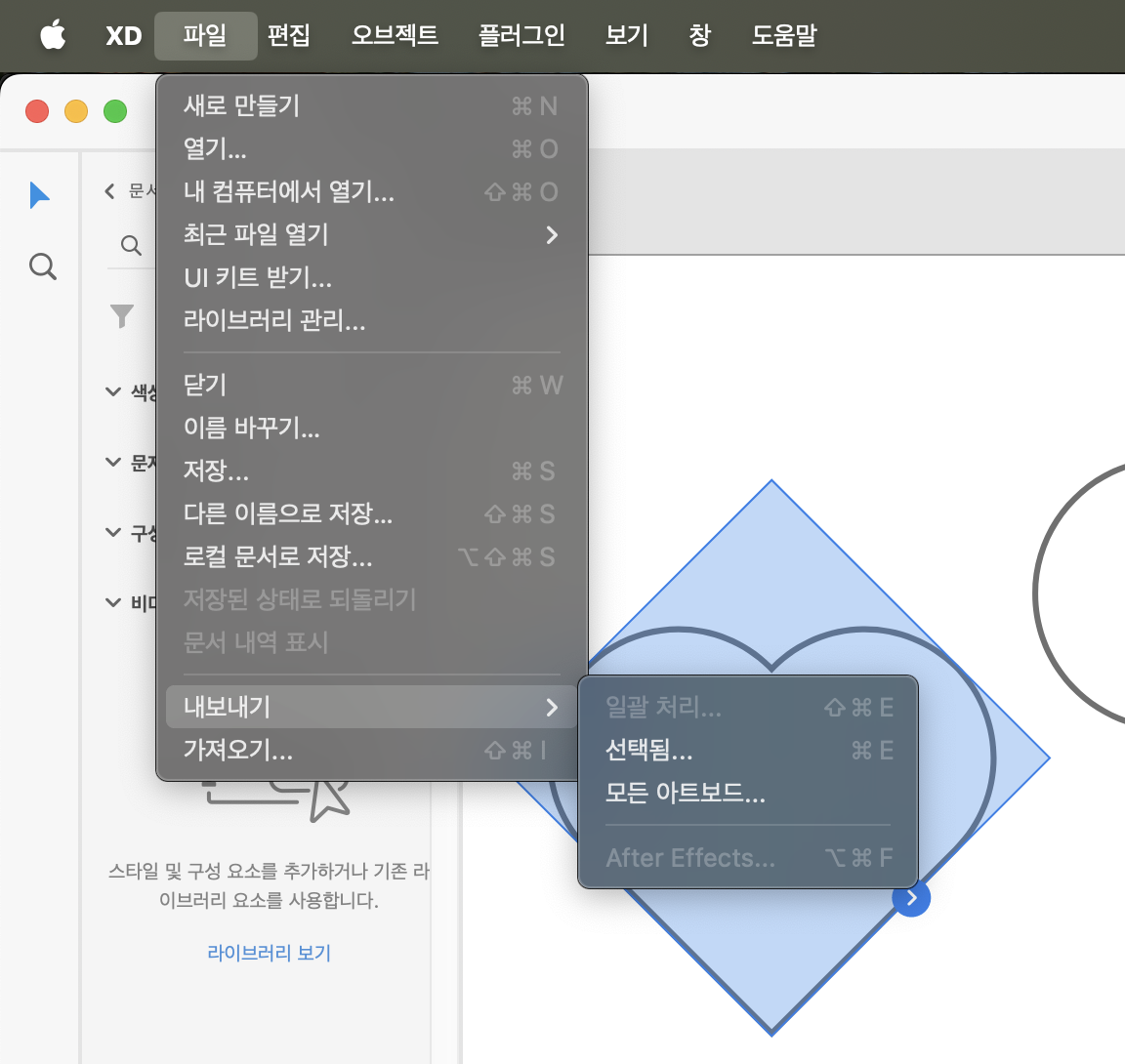
Task: Open the XD application menu
Action: point(123,35)
